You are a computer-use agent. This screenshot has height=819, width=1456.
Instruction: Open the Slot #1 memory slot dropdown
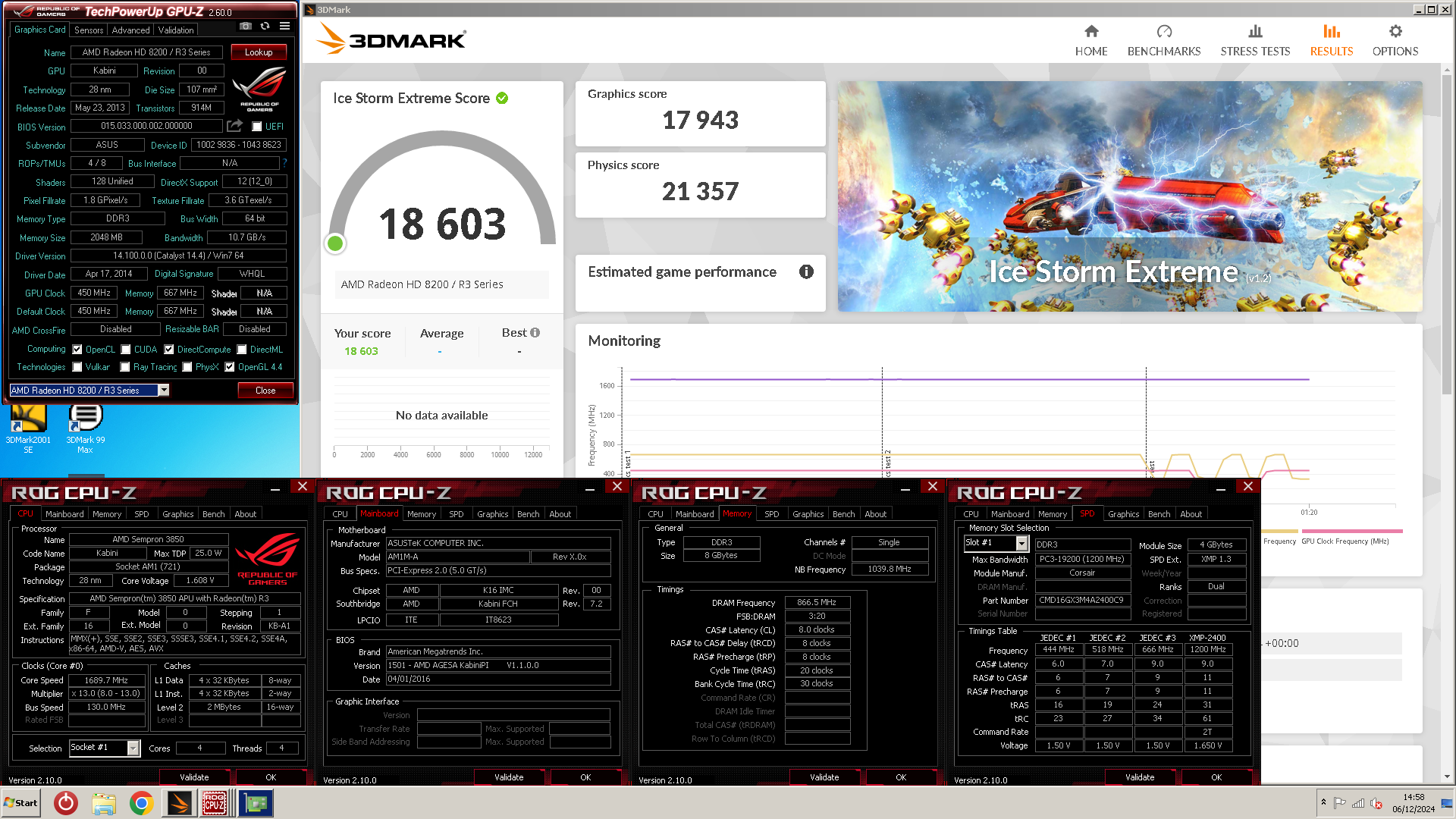(x=1021, y=543)
